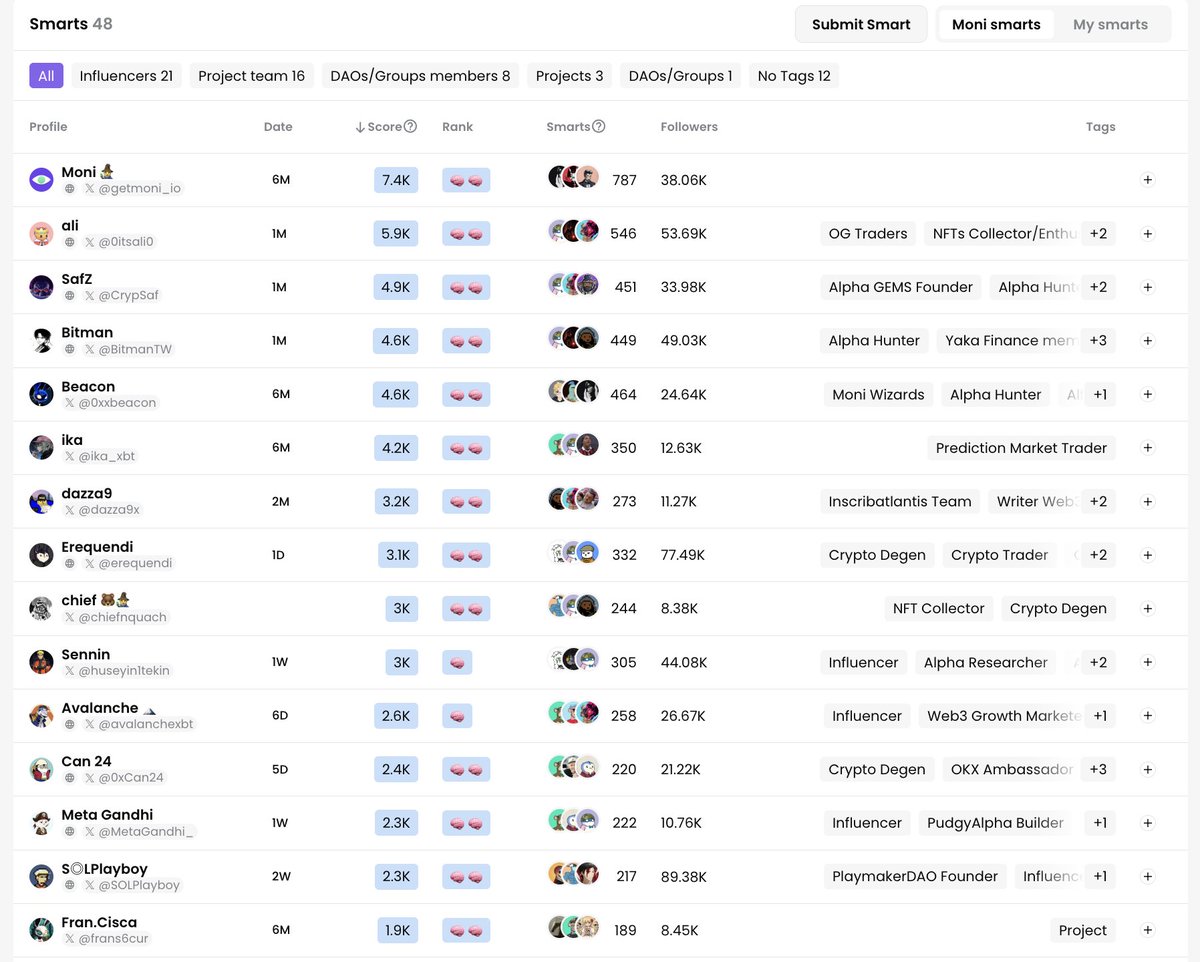This screenshot has height=962, width=1200.
Task: Open Meta Gandhi's profile avatar
Action: point(41,823)
